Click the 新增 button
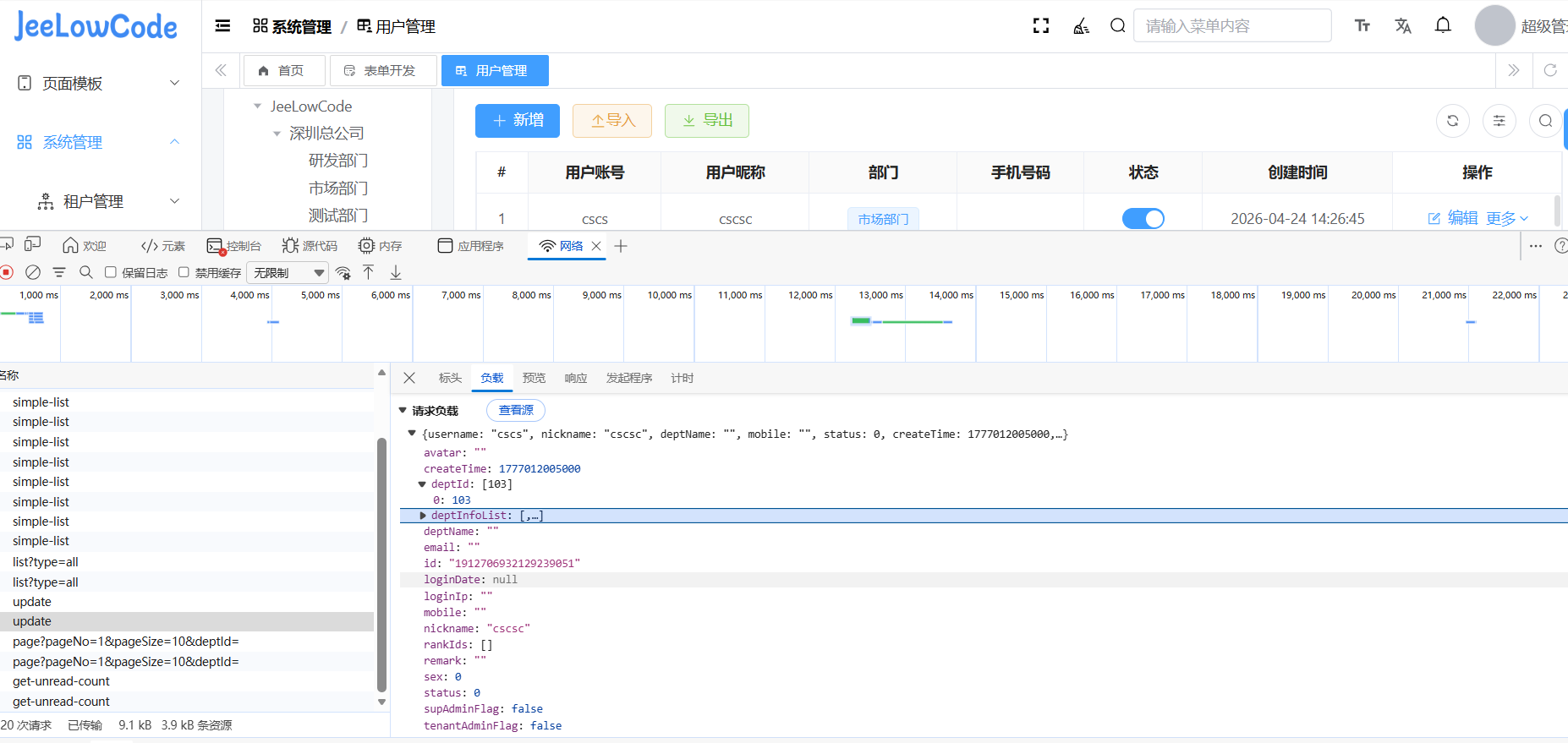This screenshot has height=743, width=1568. pyautogui.click(x=518, y=121)
